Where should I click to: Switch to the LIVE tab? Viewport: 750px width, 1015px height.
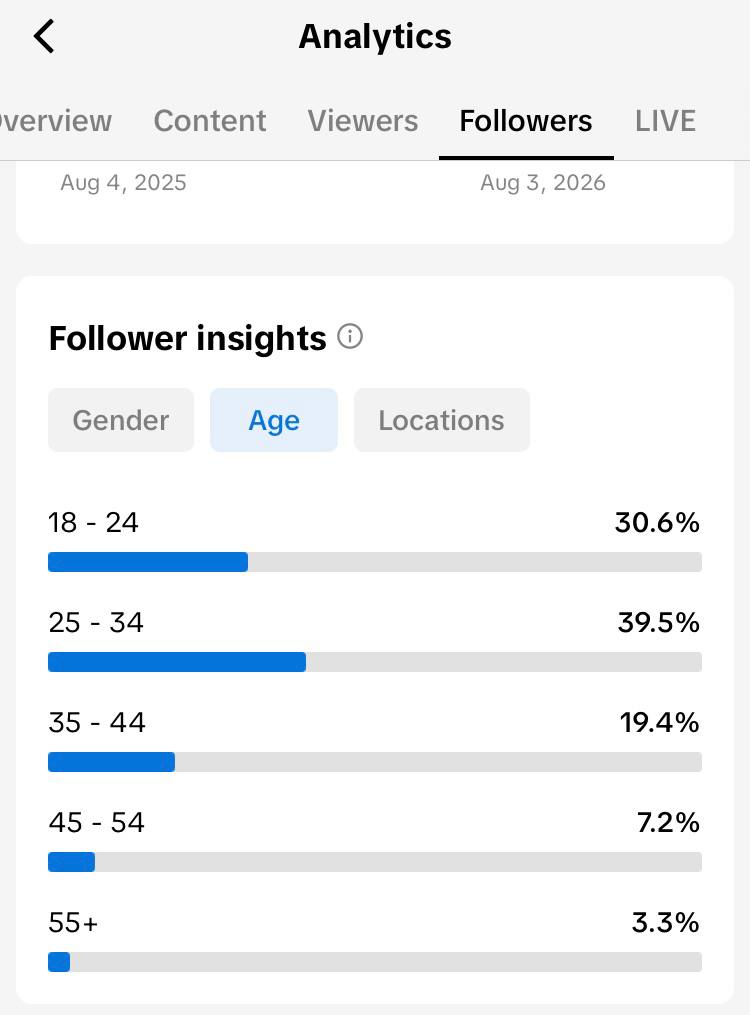point(665,121)
